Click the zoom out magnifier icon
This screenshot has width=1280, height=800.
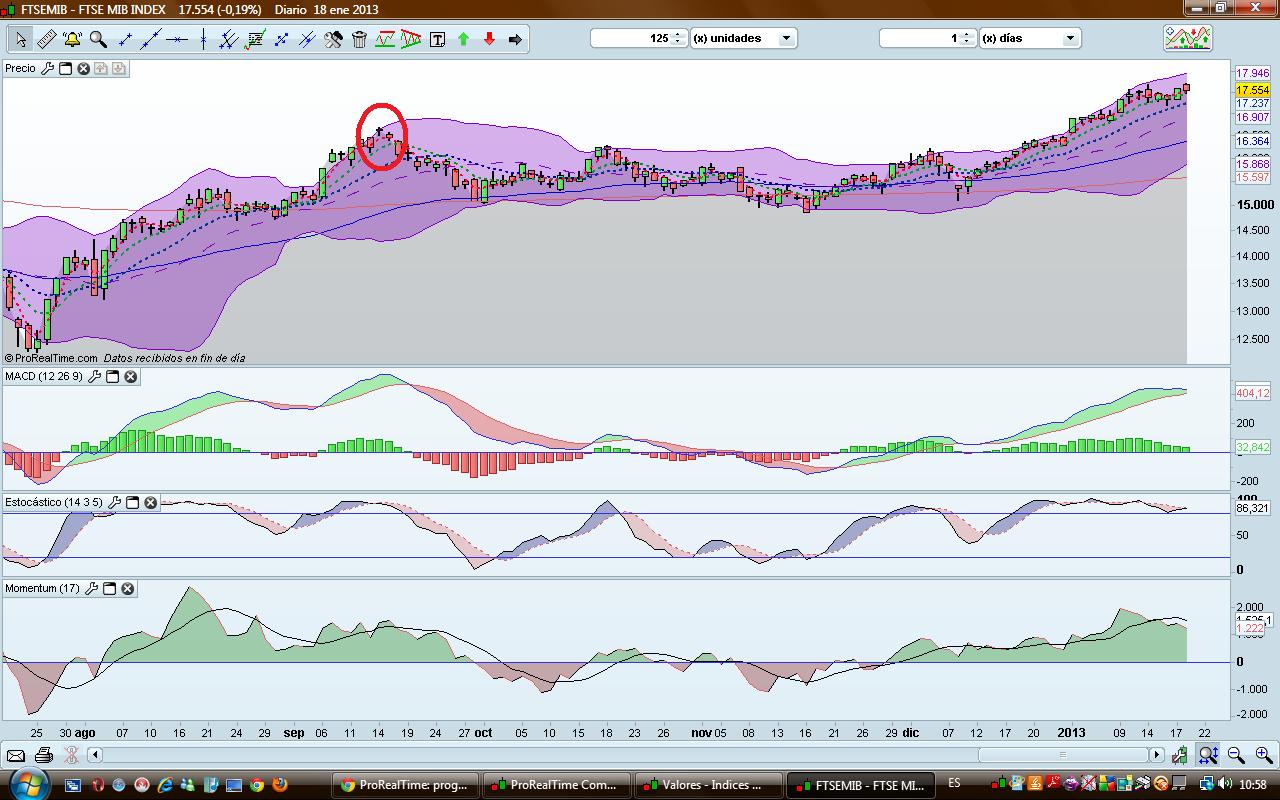(x=1236, y=755)
